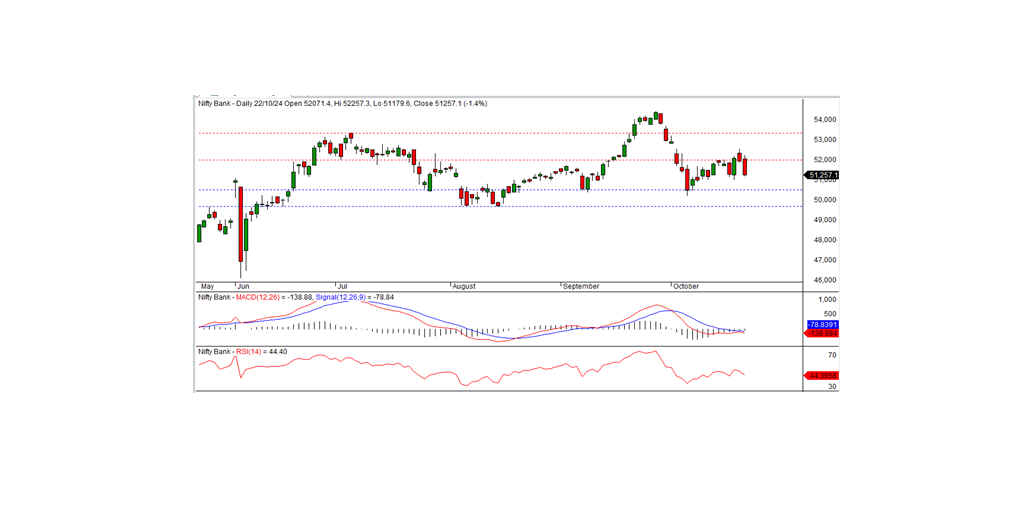Viewport: 1032px width, 524px height.
Task: Select the 54,000 price axis label
Action: (825, 120)
